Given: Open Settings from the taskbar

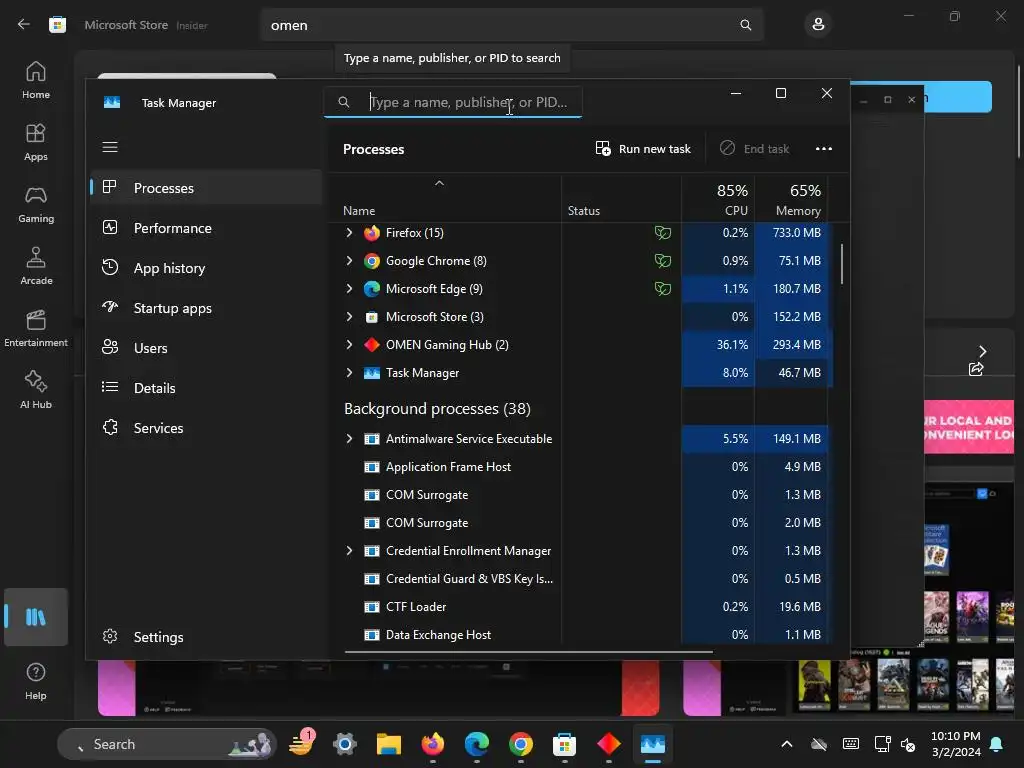Looking at the screenshot, I should click(x=344, y=744).
